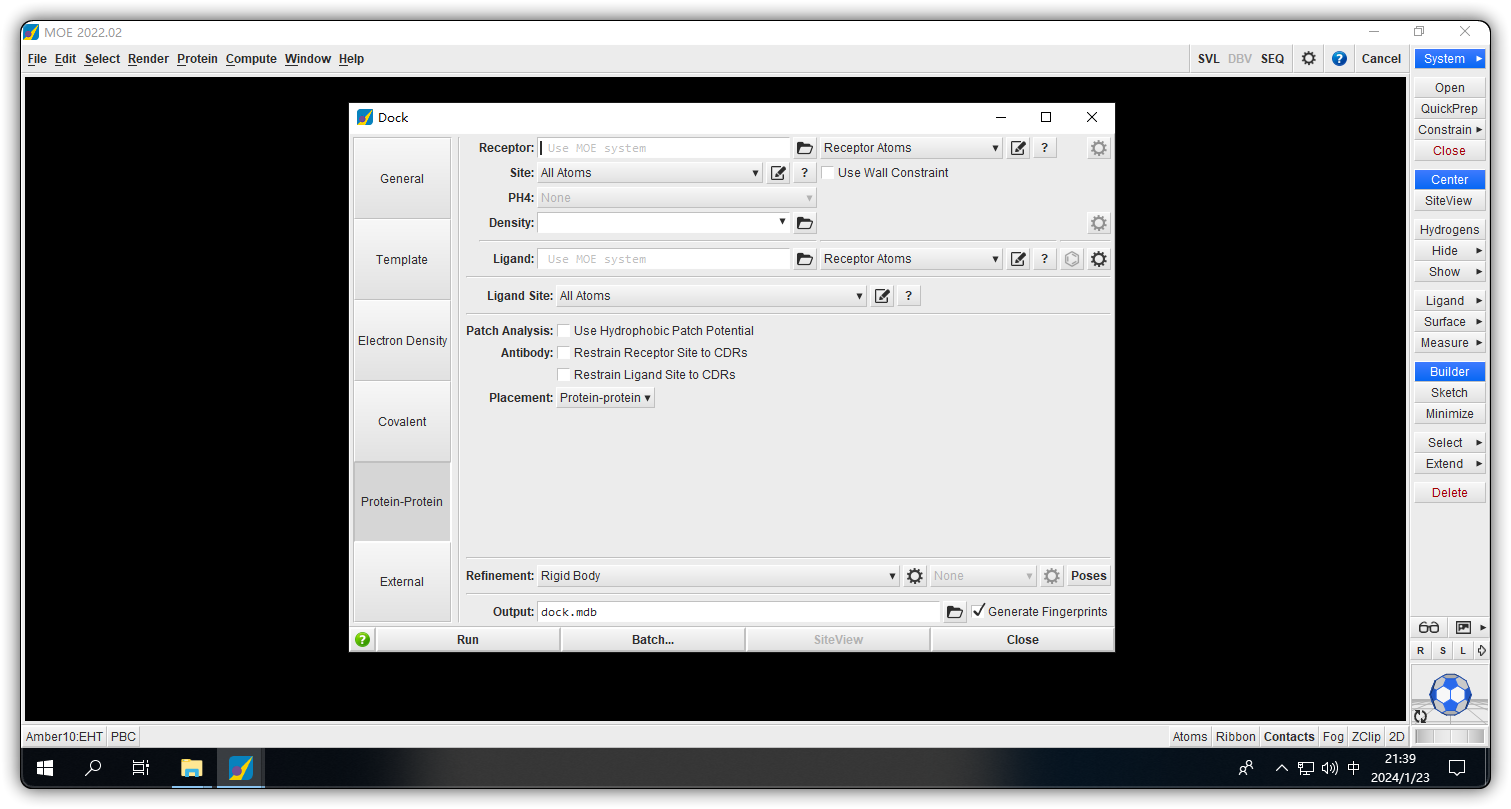Screen dimensions: 1511x809
Task: Click QuickPrep in the right panel
Action: click(x=1449, y=109)
